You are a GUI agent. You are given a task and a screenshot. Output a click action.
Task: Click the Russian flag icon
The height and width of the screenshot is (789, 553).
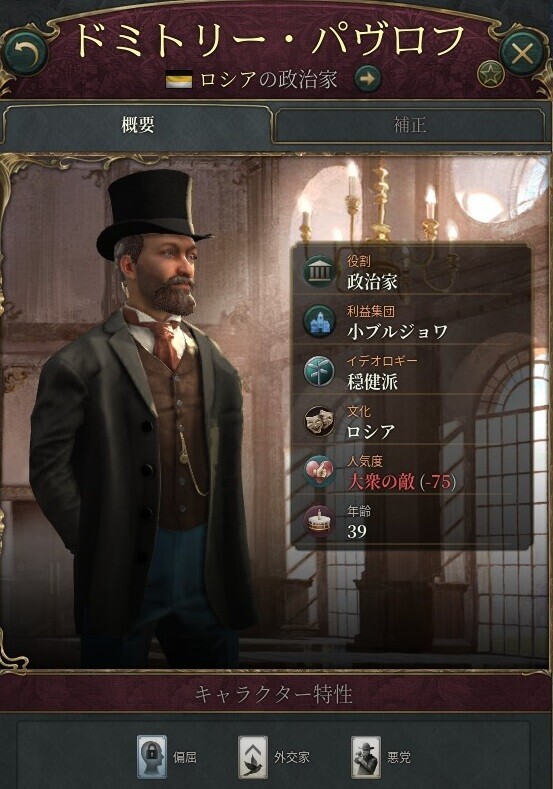[179, 80]
